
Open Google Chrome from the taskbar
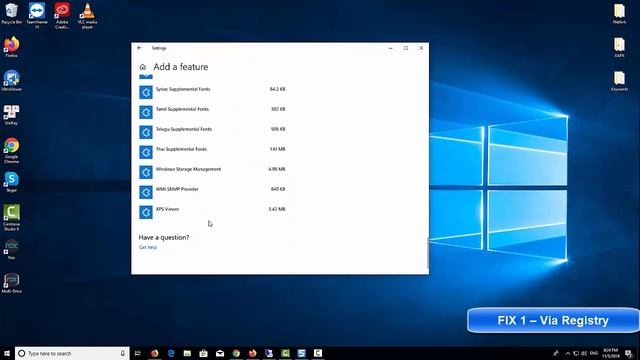click(x=236, y=353)
